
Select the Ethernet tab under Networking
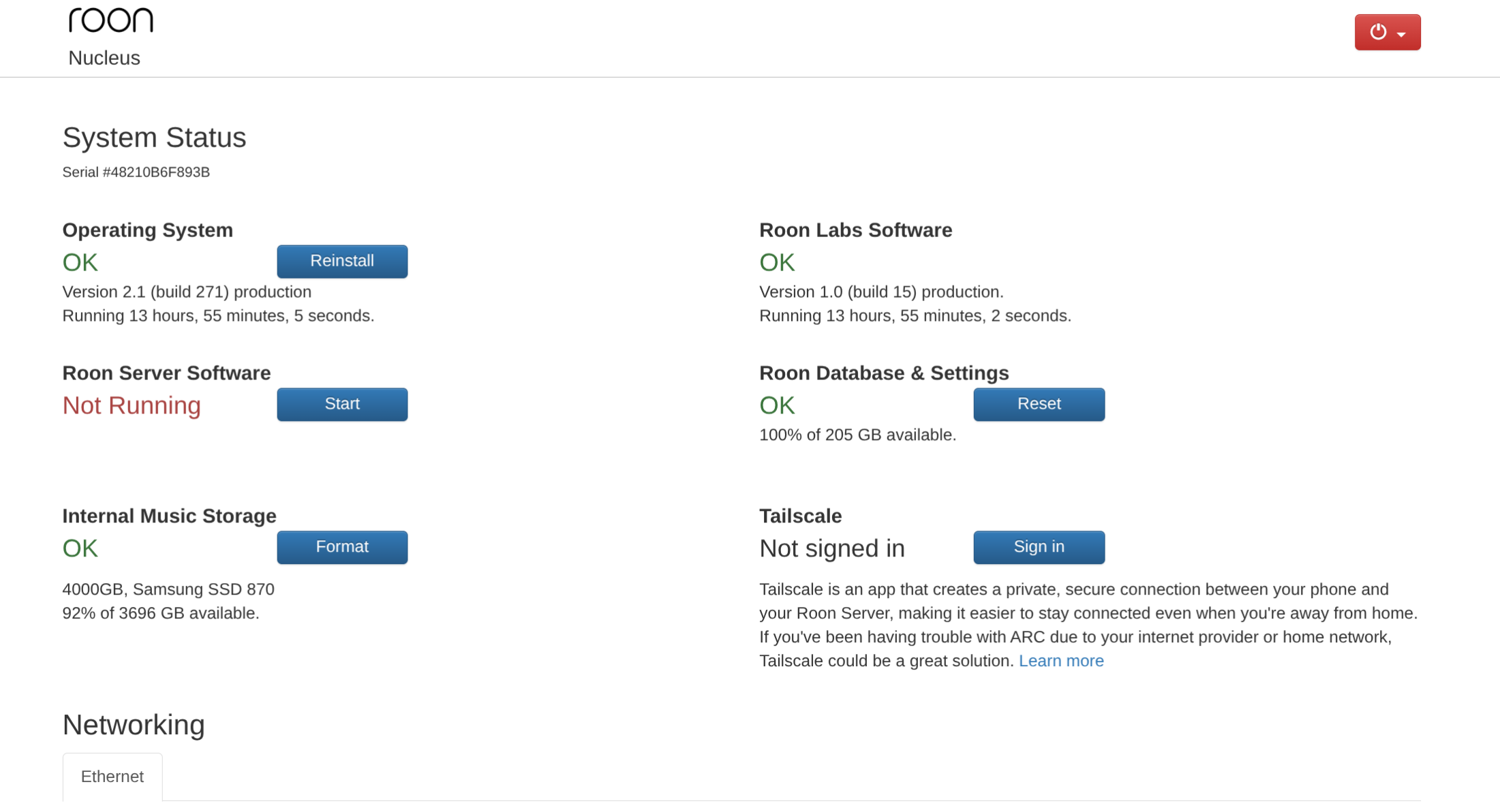pyautogui.click(x=112, y=777)
